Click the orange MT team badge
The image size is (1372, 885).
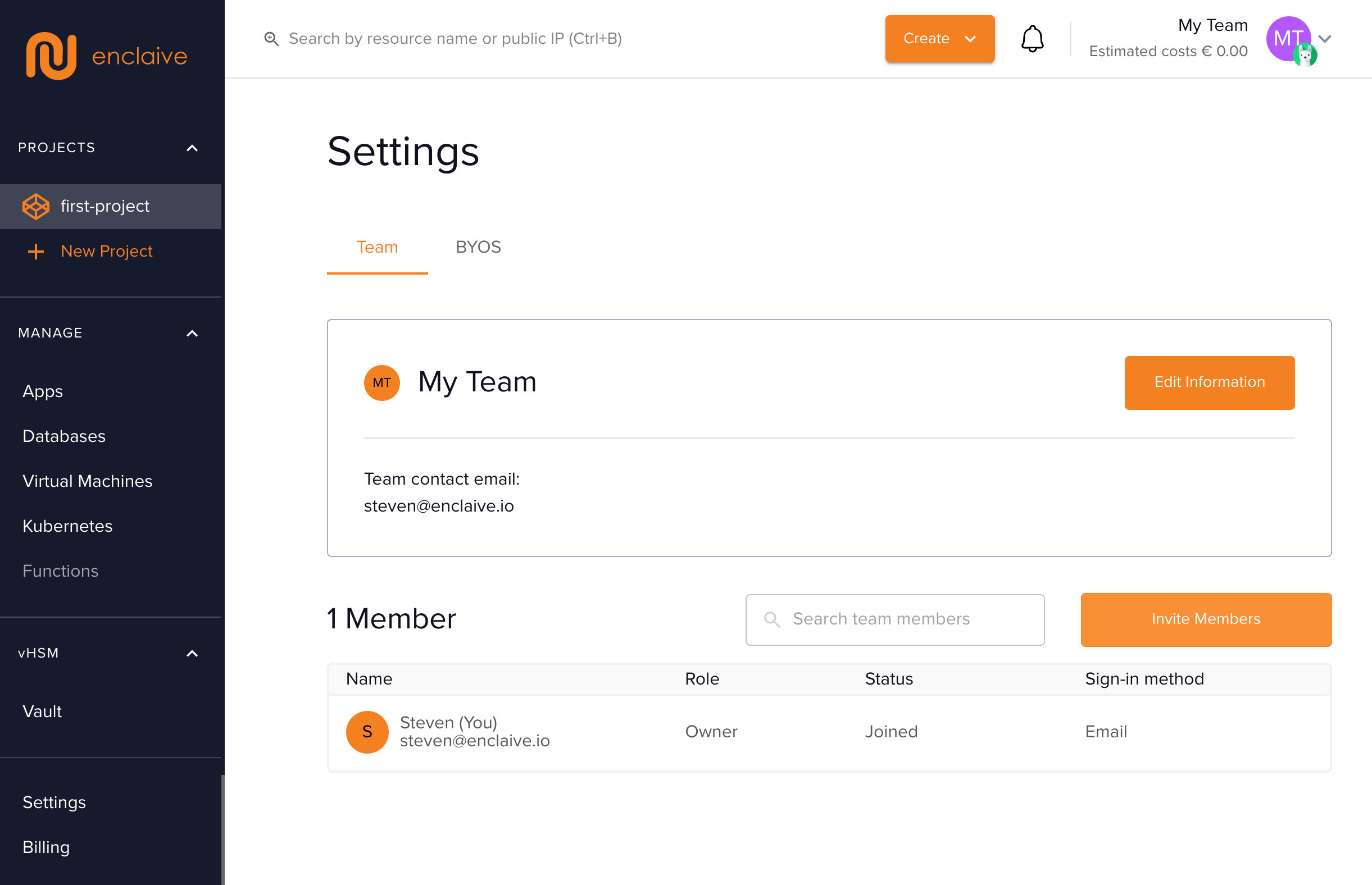tap(381, 383)
